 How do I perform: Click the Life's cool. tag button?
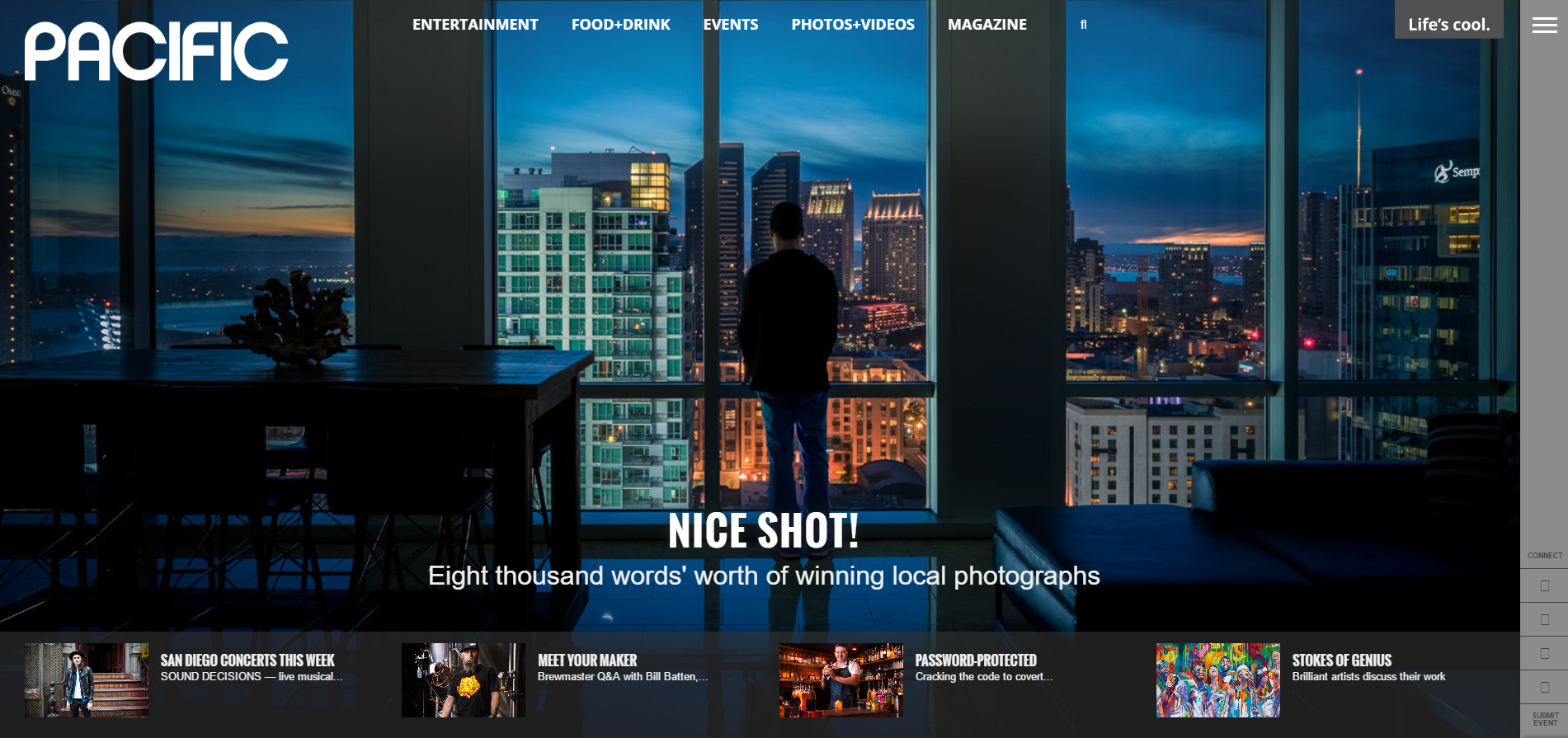tap(1449, 20)
